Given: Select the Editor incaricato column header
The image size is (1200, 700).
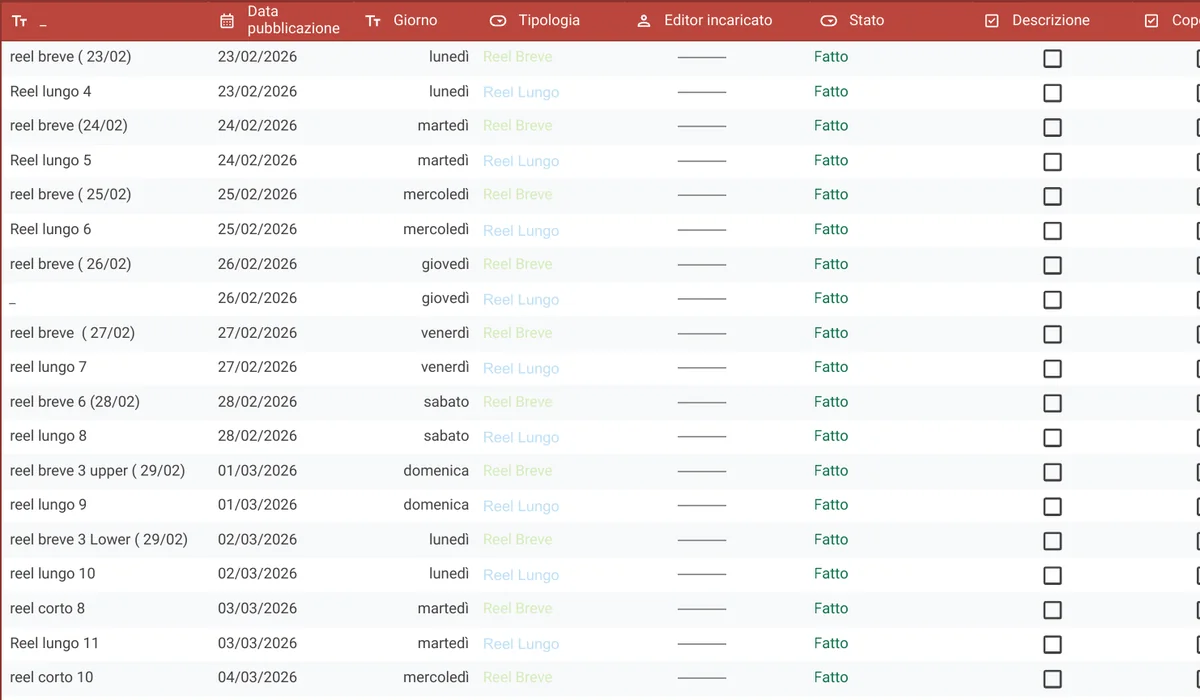Looking at the screenshot, I should [x=718, y=20].
